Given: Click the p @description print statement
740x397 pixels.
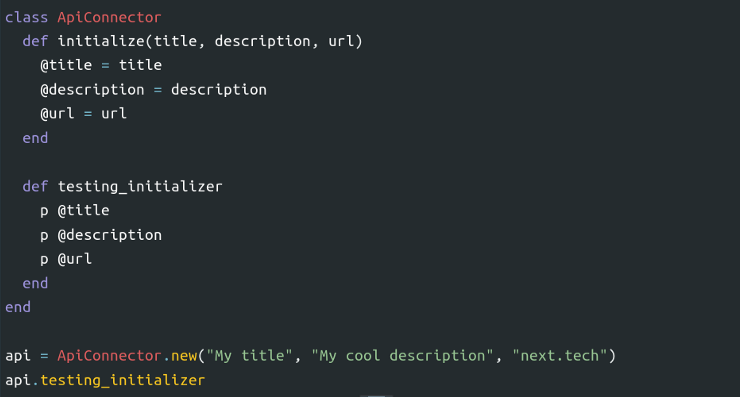Looking at the screenshot, I should (101, 235).
